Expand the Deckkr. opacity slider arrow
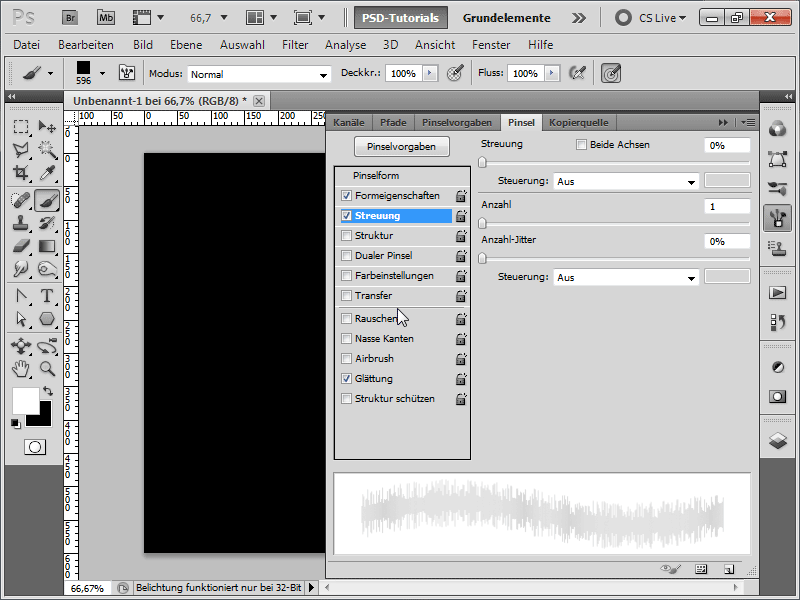 coord(430,73)
